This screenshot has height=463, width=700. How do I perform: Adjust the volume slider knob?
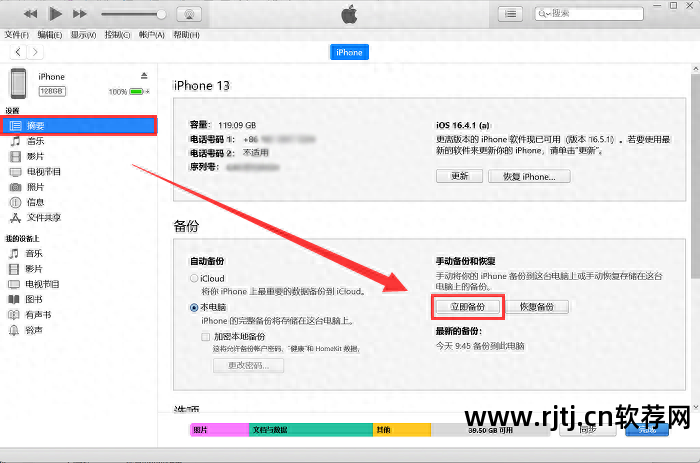coord(161,14)
